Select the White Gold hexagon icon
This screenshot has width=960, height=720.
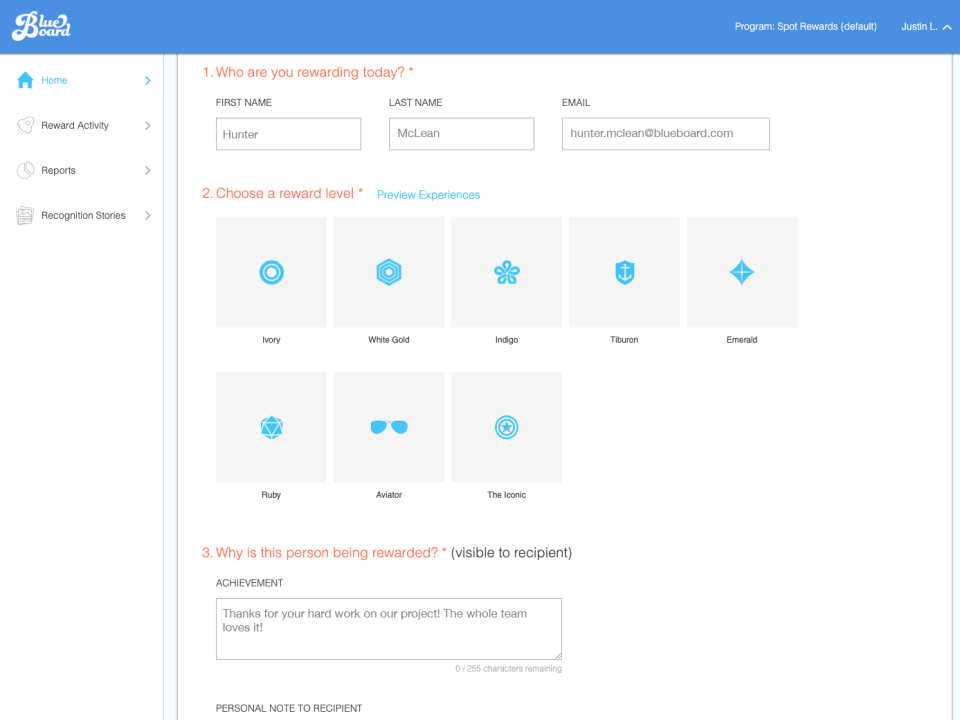point(388,271)
